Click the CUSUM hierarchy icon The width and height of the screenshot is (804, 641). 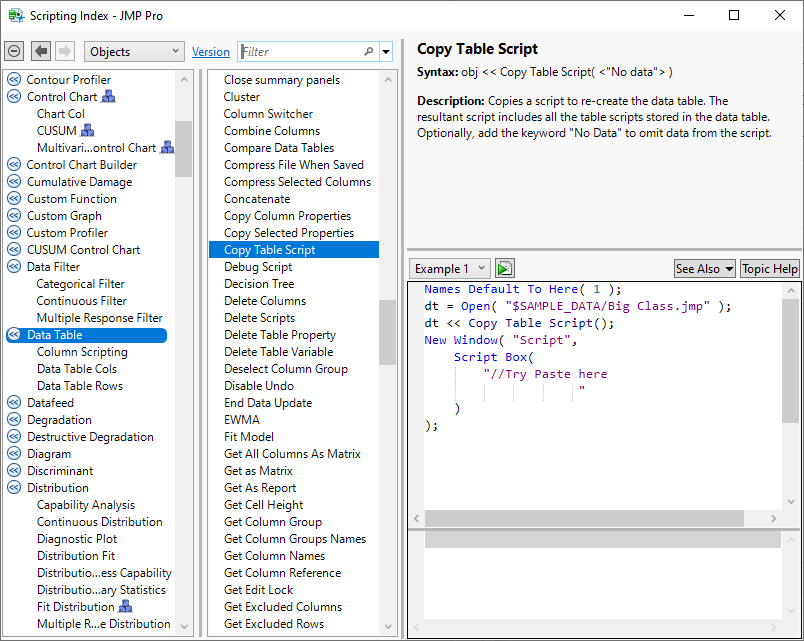coord(88,131)
